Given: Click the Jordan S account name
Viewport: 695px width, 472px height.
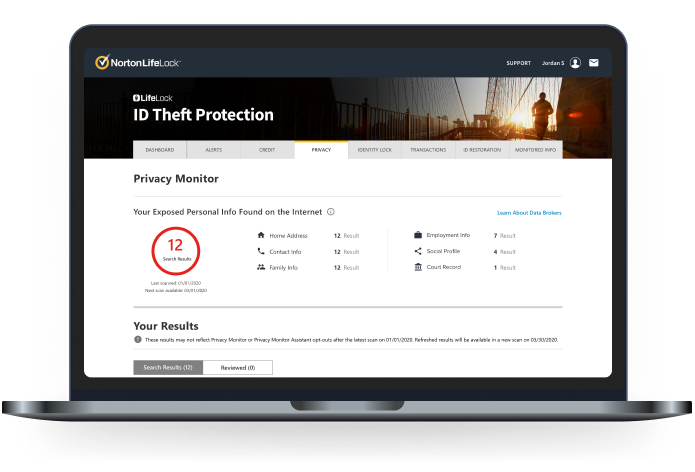Looking at the screenshot, I should click(x=553, y=63).
